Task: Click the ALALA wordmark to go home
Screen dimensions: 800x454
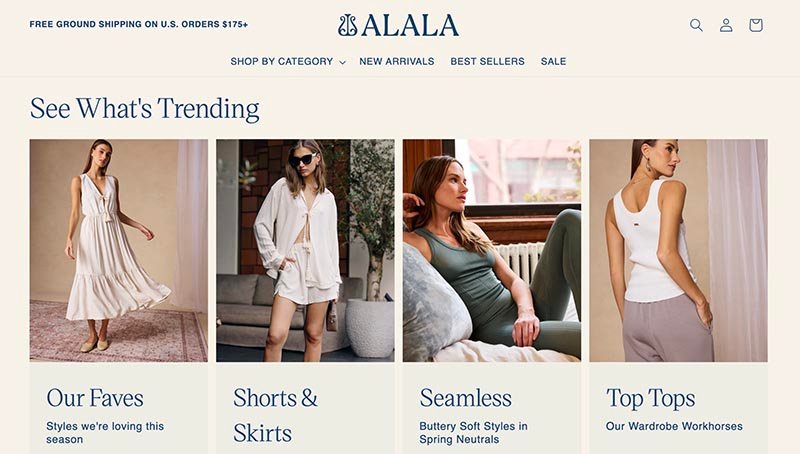Action: click(411, 26)
